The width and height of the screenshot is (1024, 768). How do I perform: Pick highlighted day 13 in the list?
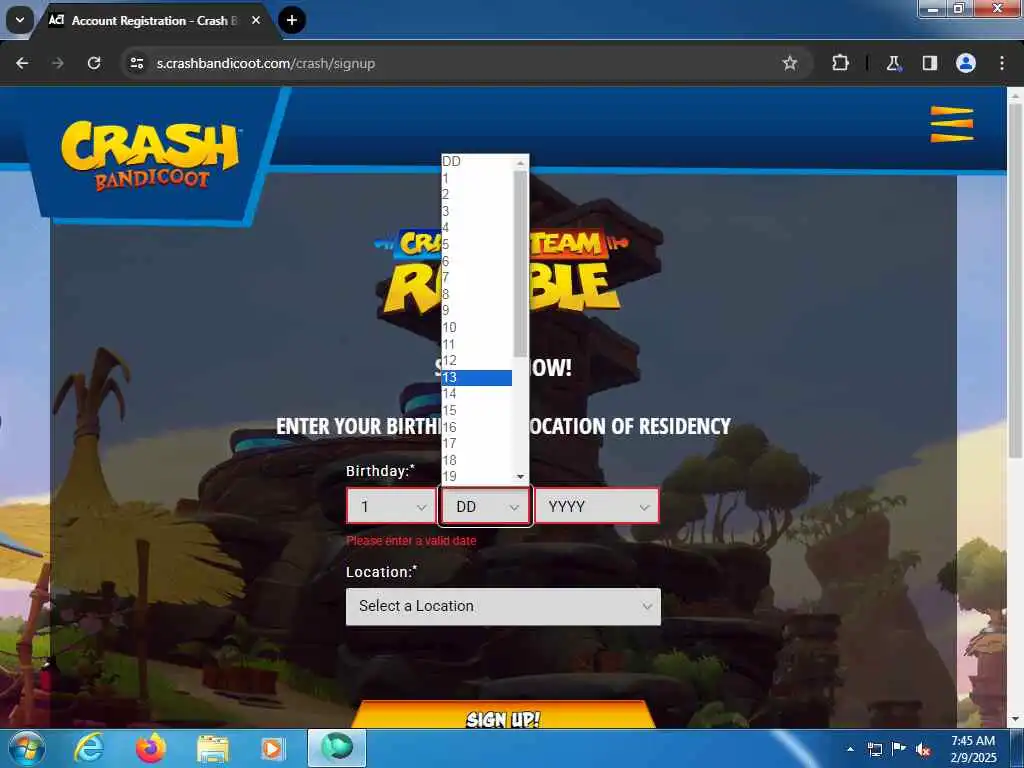(x=477, y=377)
